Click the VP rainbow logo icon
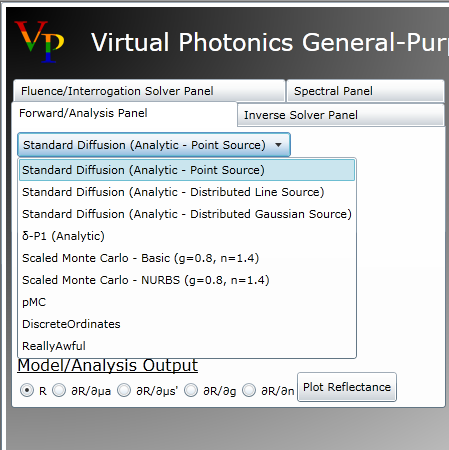Screen dimensions: 449x450 [x=39, y=42]
